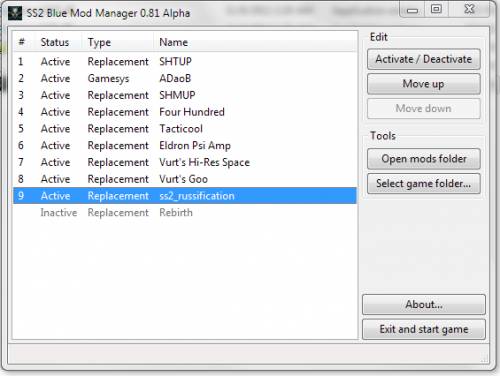The width and height of the screenshot is (500, 376).
Task: Open the About... dialog
Action: 424,304
